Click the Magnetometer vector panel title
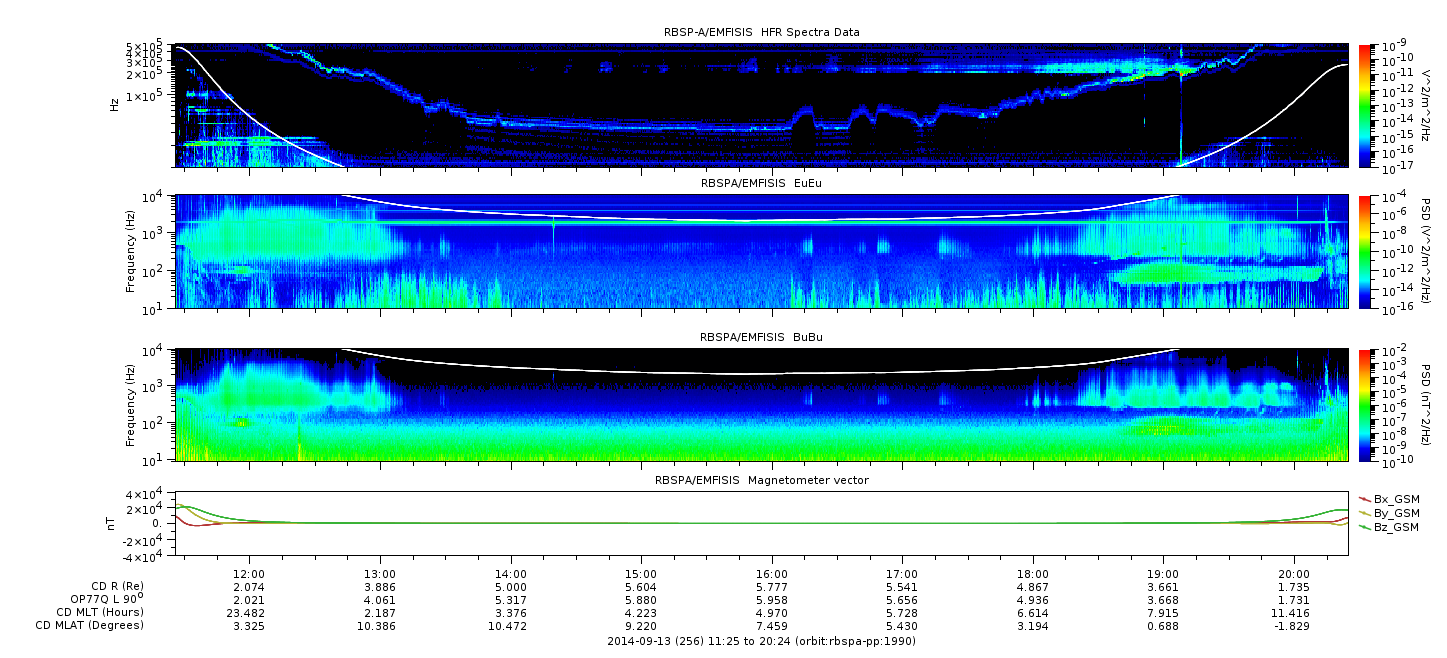This screenshot has width=1447, height=658. click(x=761, y=480)
